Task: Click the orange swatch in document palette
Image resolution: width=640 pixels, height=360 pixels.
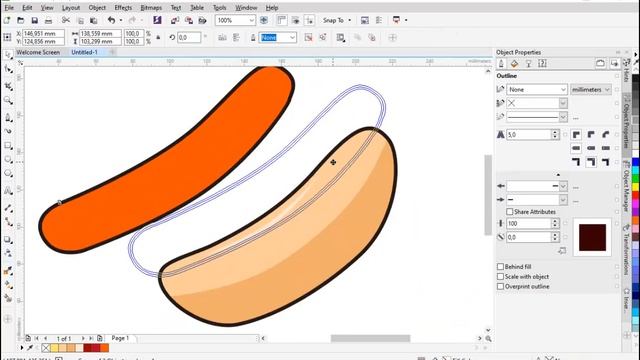Action: [x=104, y=348]
